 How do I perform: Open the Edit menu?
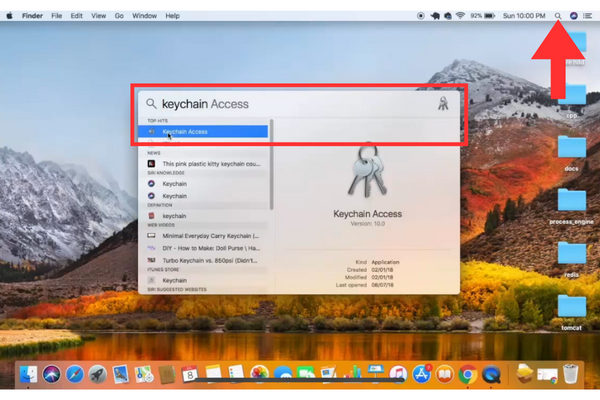point(77,16)
